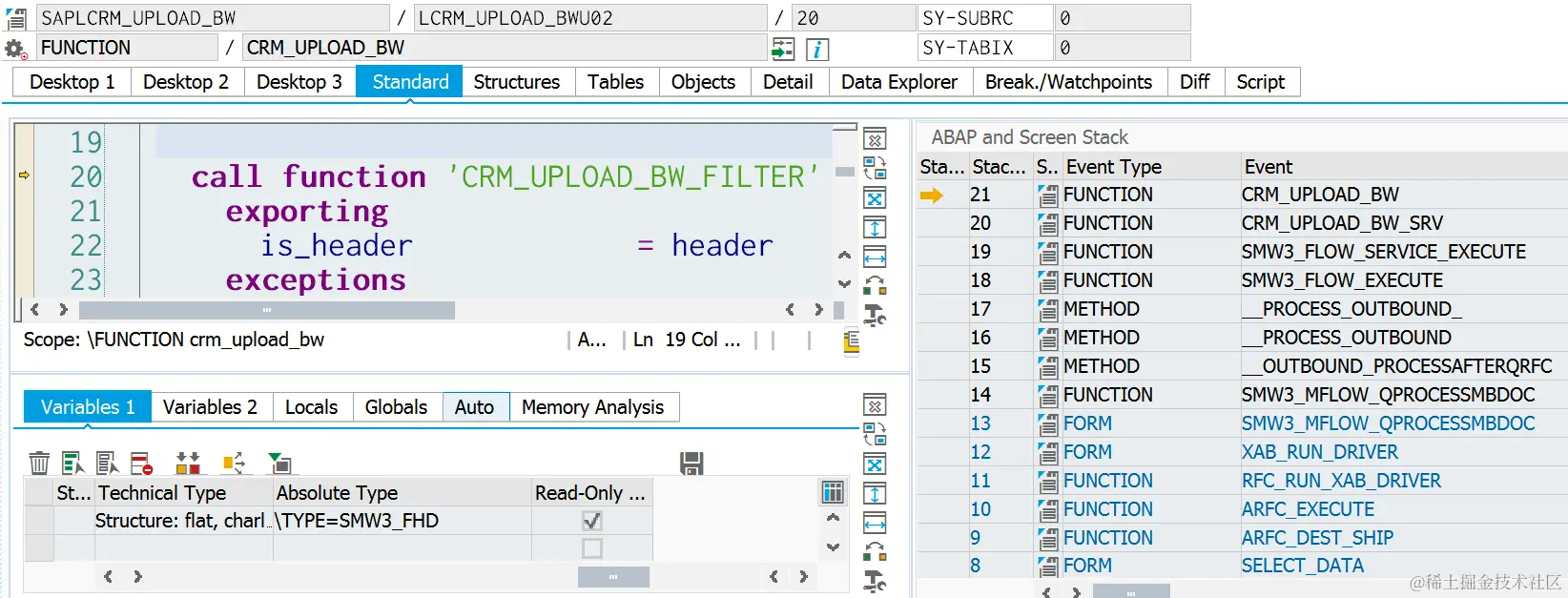The height and width of the screenshot is (598, 1568).
Task: Select the Locals tab
Action: [x=312, y=407]
